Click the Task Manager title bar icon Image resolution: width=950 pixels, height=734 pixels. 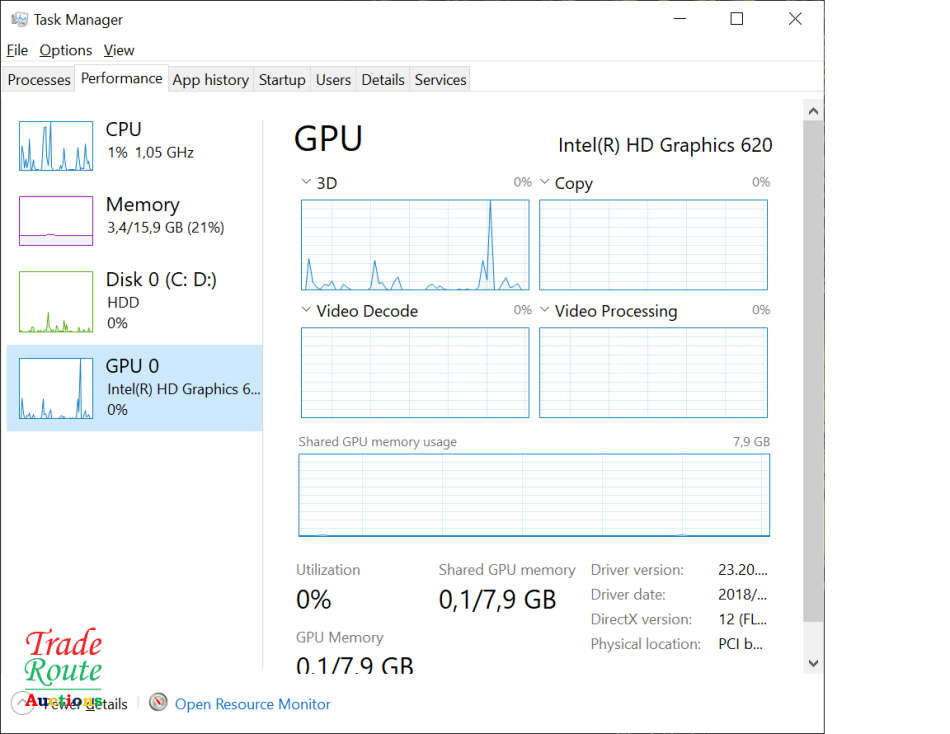19,19
